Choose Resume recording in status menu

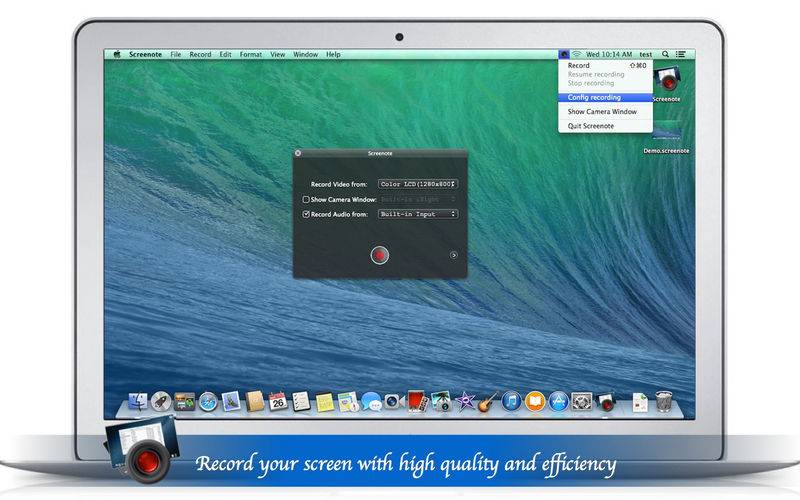click(x=606, y=74)
